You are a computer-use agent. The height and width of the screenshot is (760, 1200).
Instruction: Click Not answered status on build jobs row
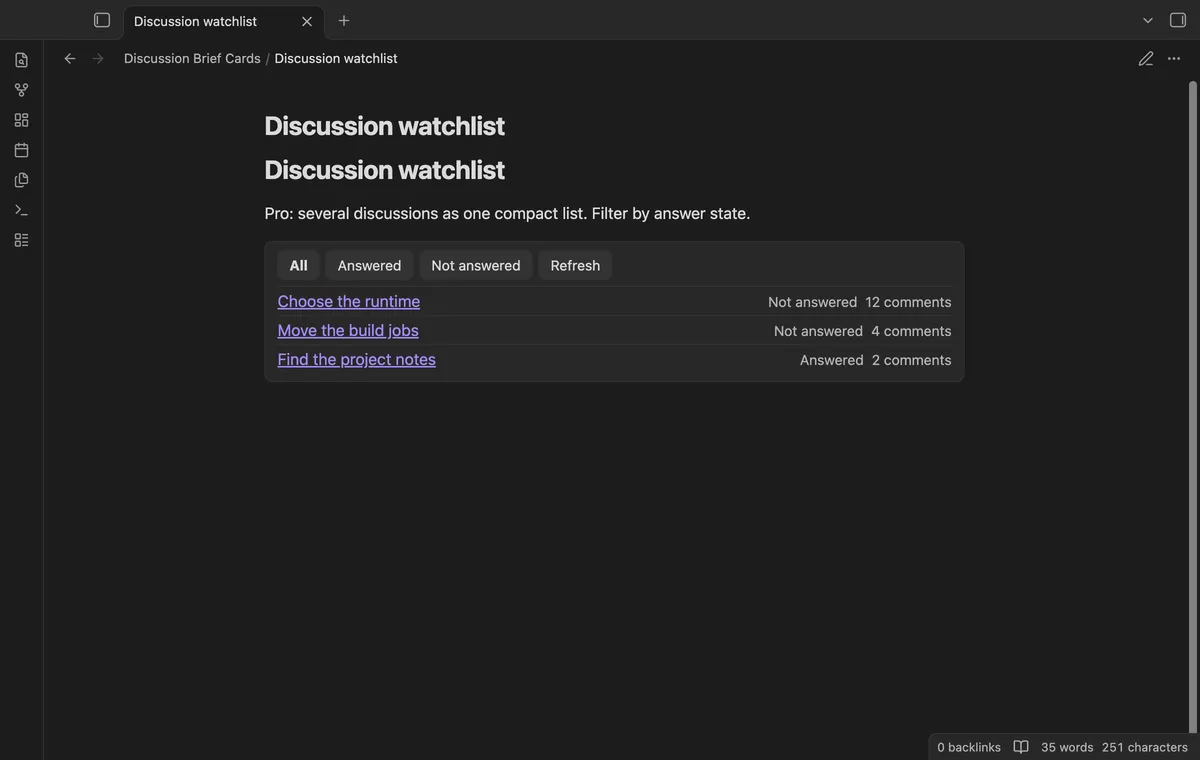818,331
